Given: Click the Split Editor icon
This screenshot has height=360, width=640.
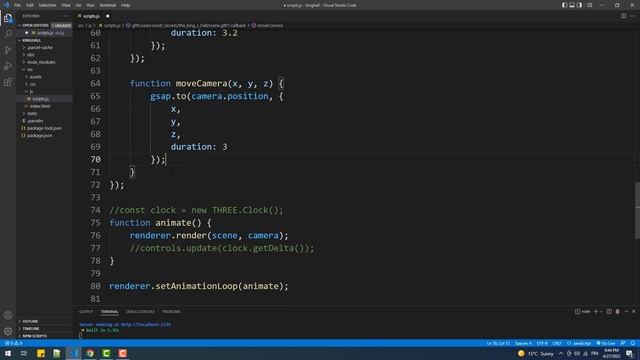Looking at the screenshot, I should (x=624, y=16).
